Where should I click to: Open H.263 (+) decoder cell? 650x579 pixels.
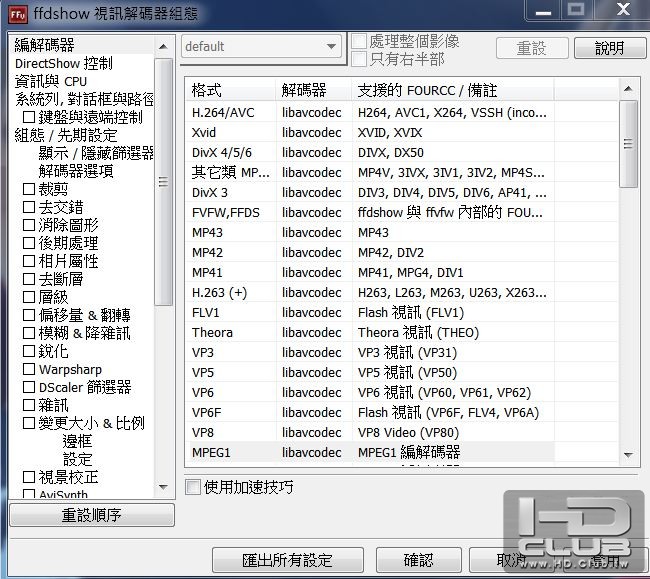[312, 293]
